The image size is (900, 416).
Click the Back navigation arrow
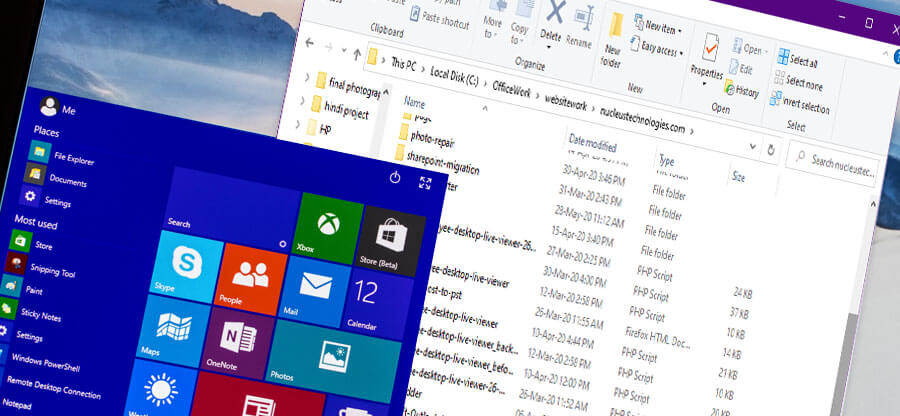[x=311, y=42]
